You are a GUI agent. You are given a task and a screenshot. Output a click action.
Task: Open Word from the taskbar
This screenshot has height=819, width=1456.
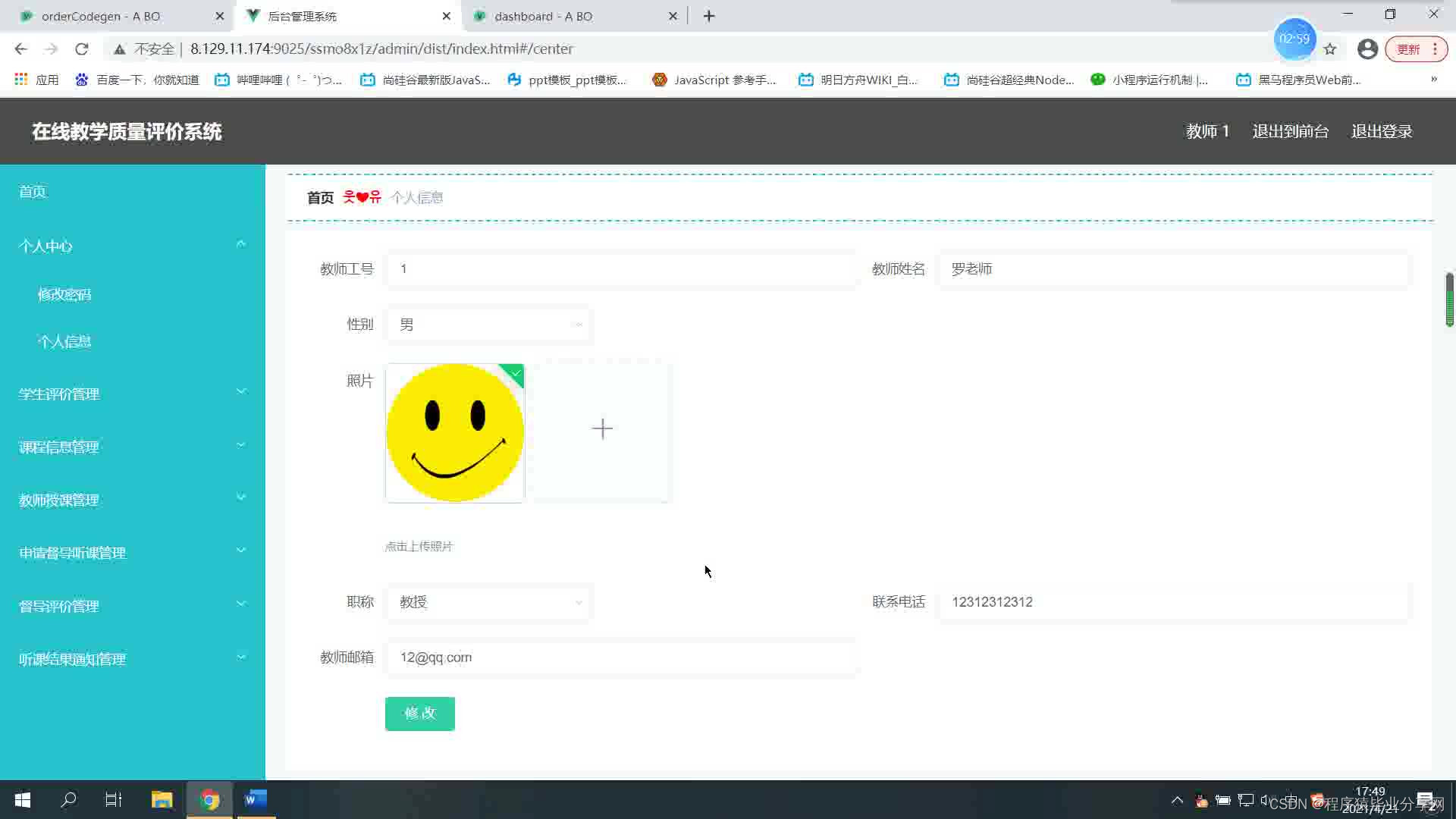(x=256, y=799)
